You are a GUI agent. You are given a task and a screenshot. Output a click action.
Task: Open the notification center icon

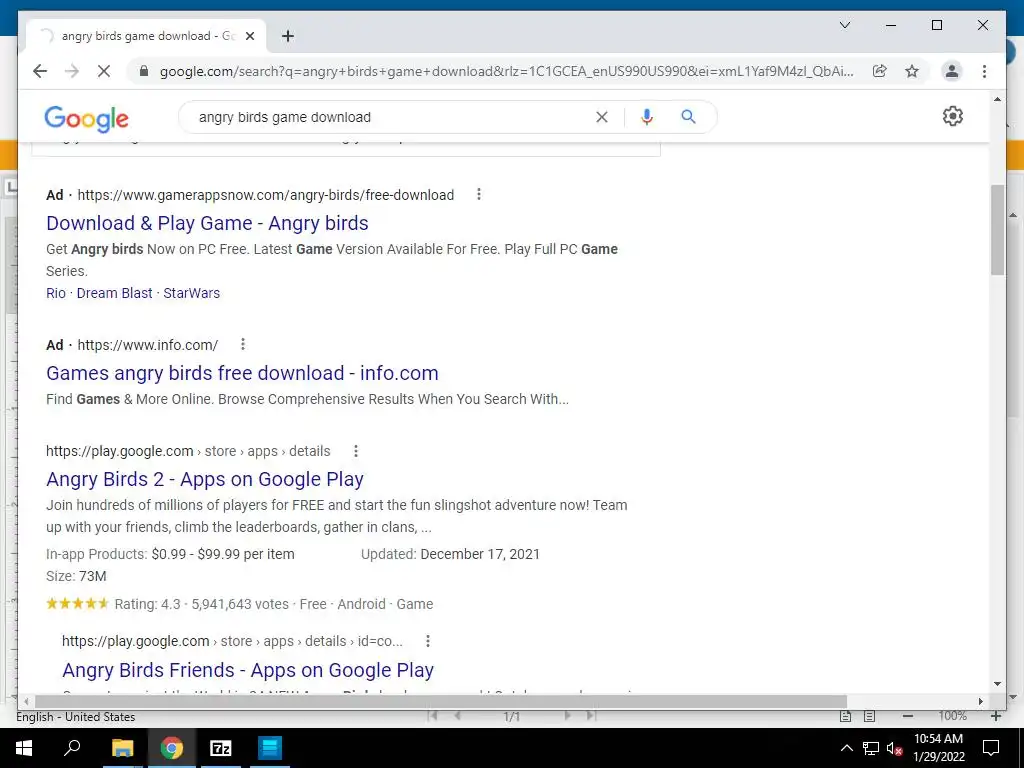pyautogui.click(x=991, y=748)
